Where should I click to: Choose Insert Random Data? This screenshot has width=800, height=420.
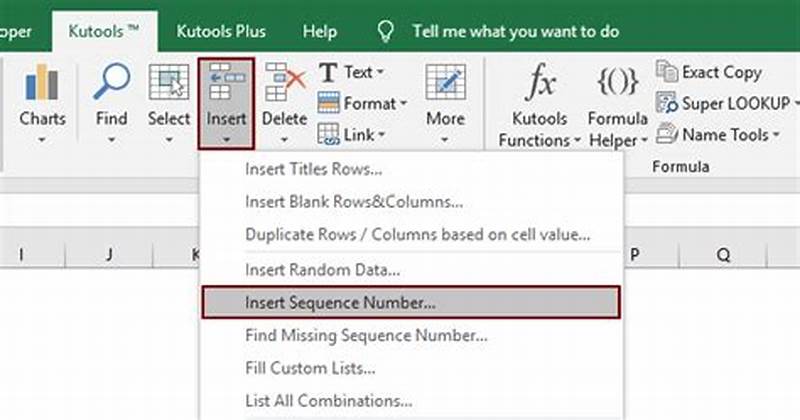coord(411,269)
